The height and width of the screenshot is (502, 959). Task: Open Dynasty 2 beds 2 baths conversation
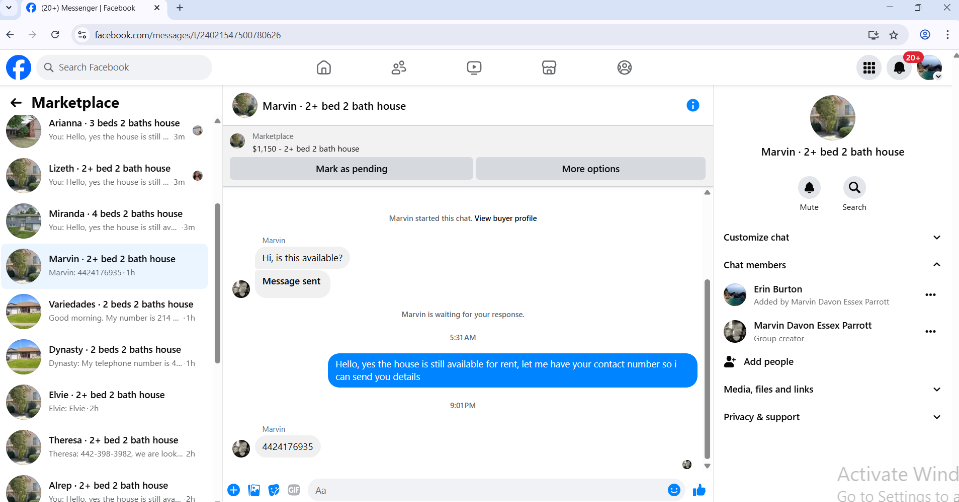click(x=105, y=356)
